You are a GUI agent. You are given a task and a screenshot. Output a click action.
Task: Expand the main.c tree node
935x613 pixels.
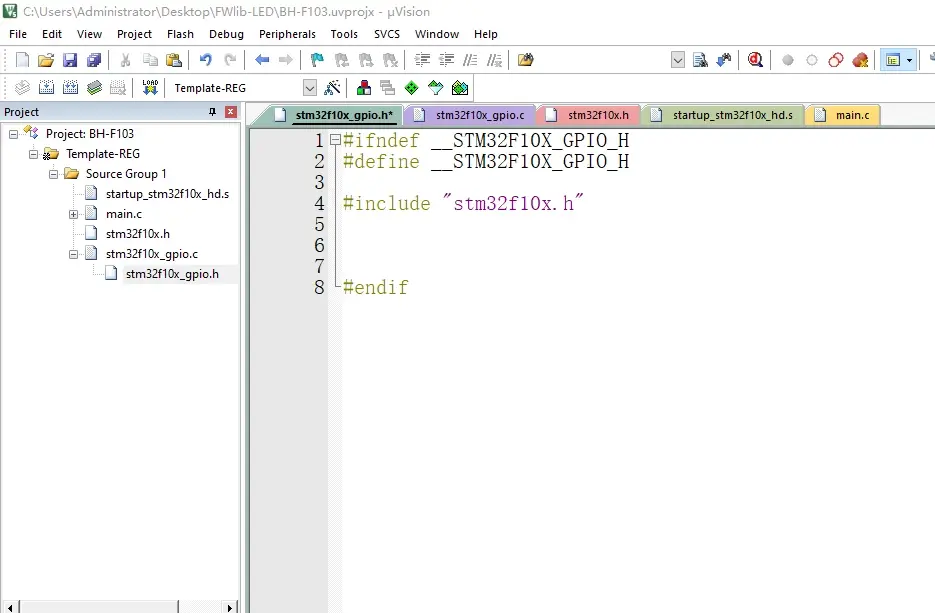click(74, 214)
